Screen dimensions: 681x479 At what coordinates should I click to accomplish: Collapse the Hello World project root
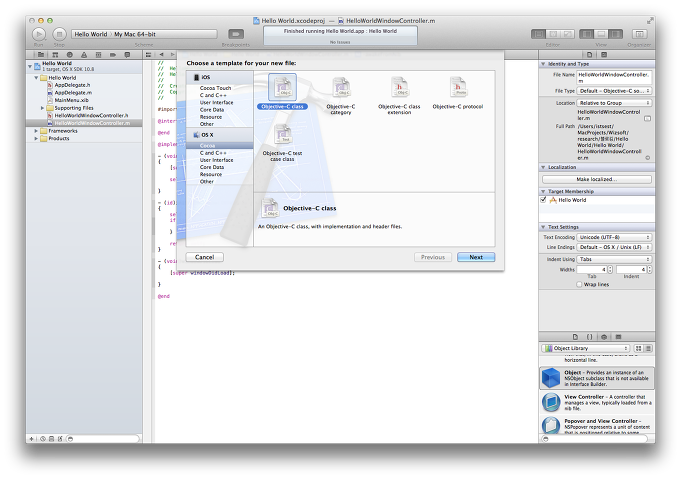coord(30,66)
